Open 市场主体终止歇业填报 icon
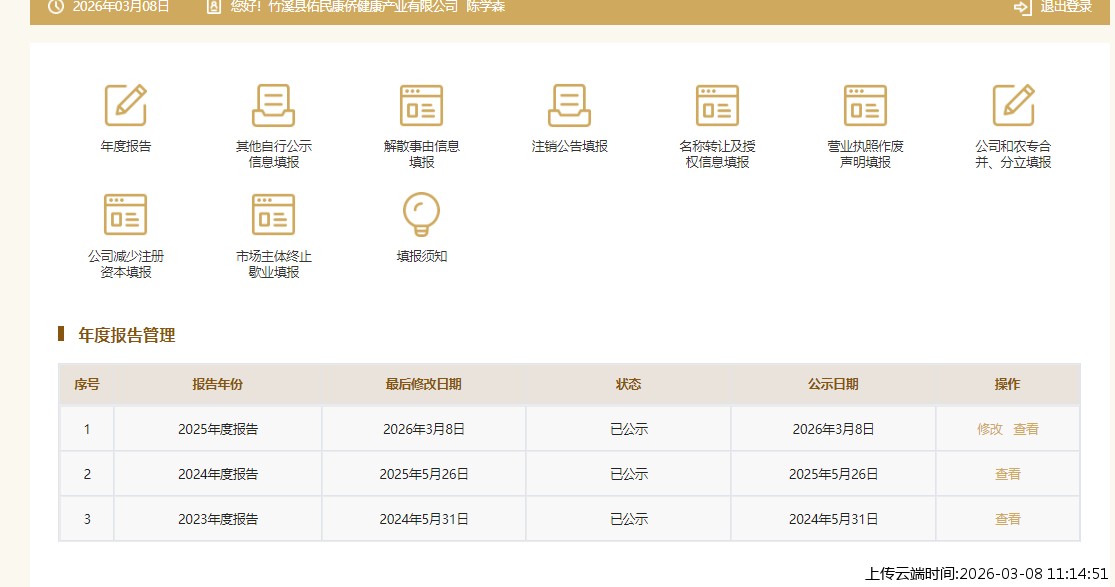 coord(273,215)
